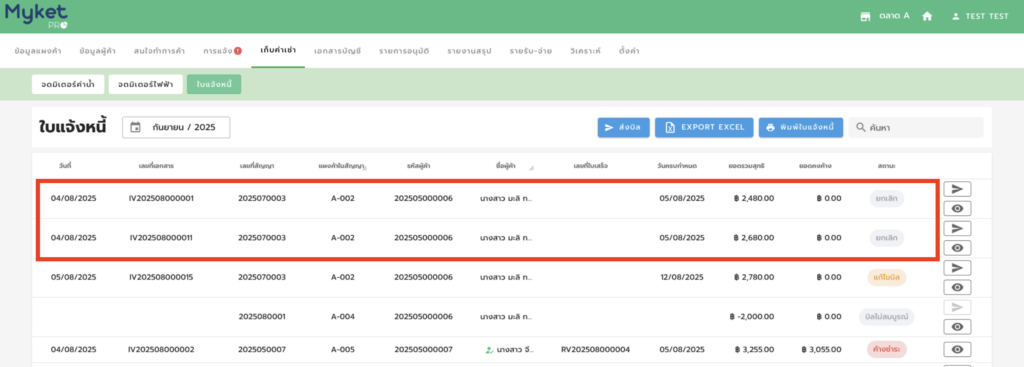The image size is (1024, 367).
Task: Switch to the รายการอนุมัติ tab
Action: pyautogui.click(x=404, y=51)
